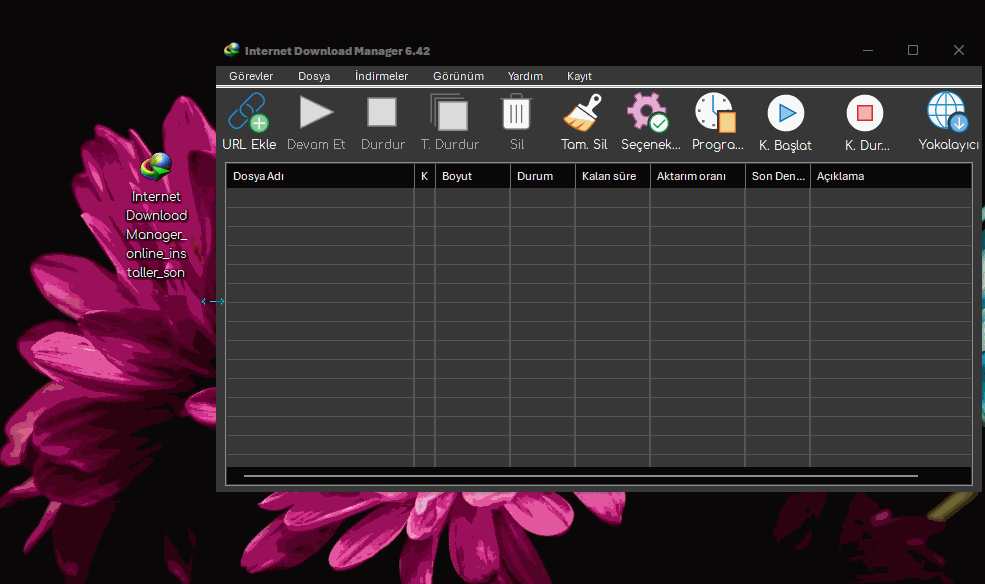Click IDM logo in title bar
This screenshot has height=584, width=985.
pos(232,50)
